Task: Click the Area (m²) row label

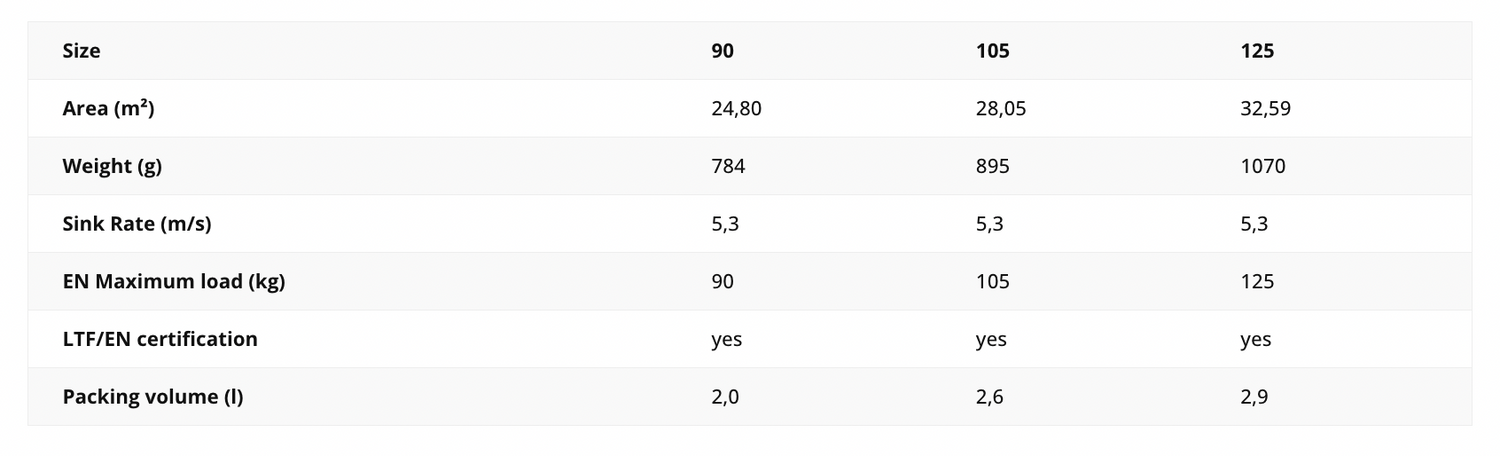Action: point(108,108)
